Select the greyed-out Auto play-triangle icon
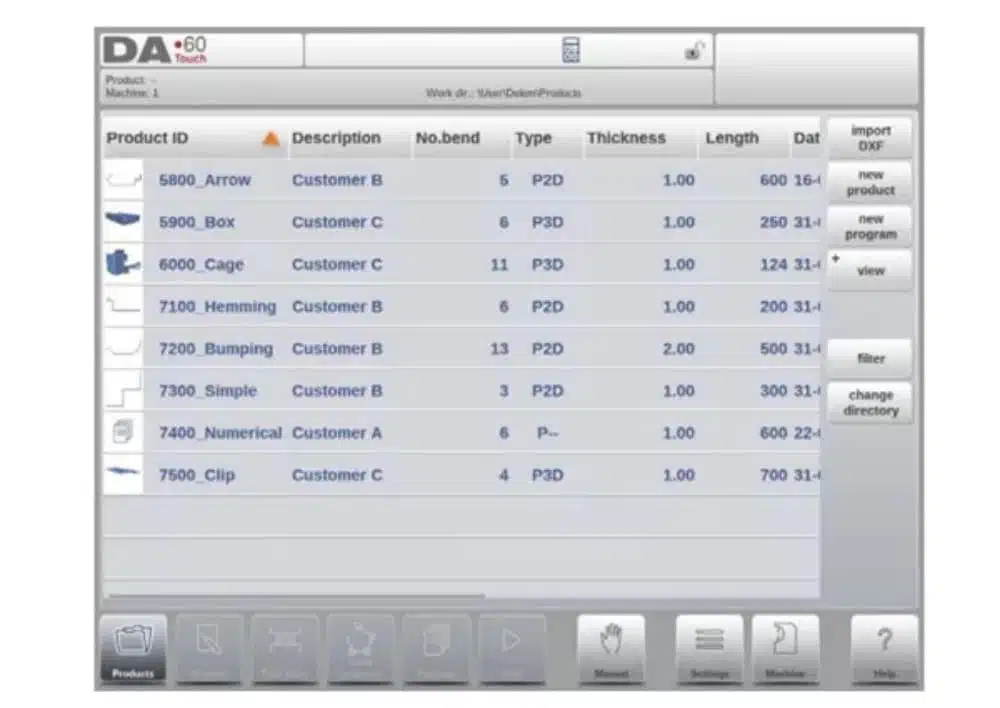The height and width of the screenshot is (708, 1000). (x=512, y=649)
